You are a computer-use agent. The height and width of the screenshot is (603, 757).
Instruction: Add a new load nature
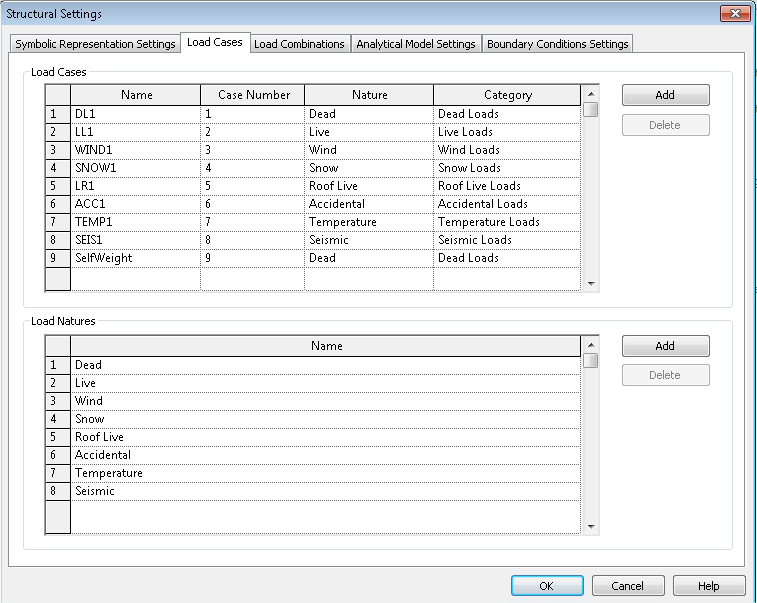[665, 346]
